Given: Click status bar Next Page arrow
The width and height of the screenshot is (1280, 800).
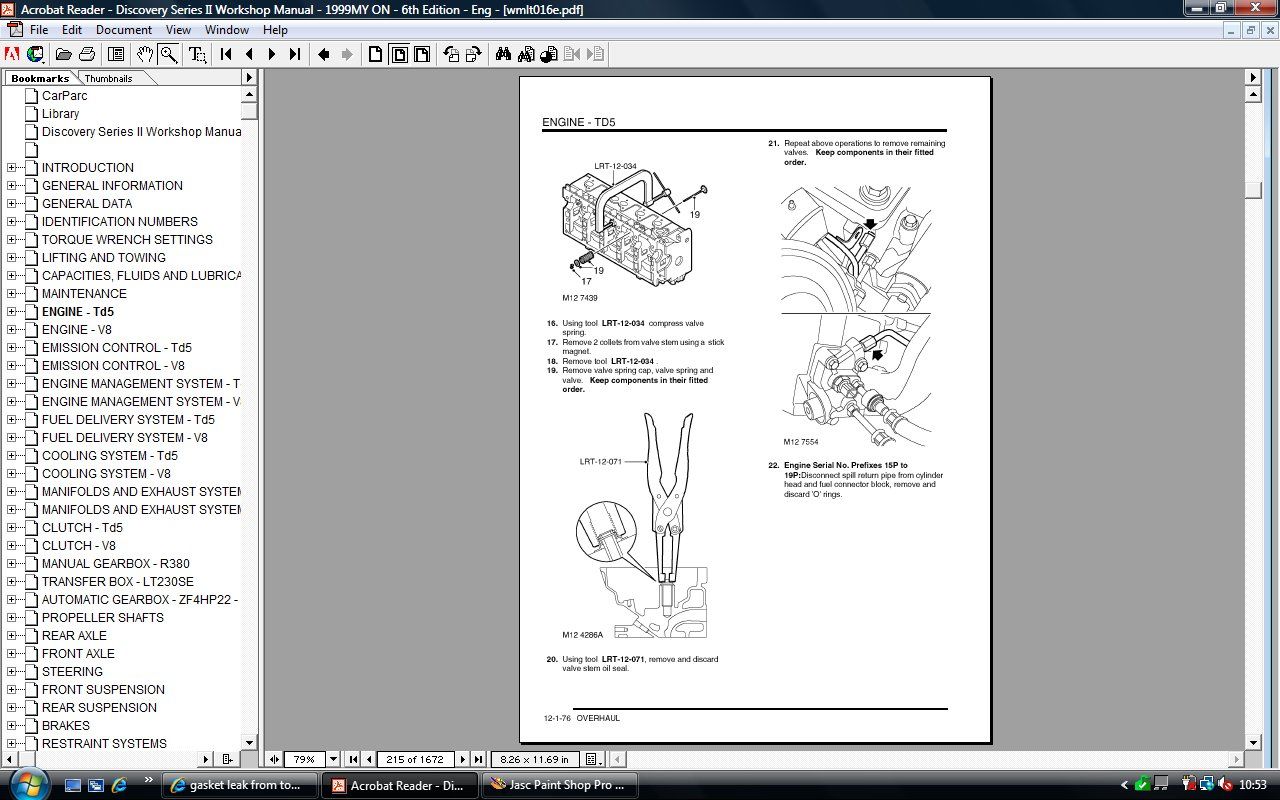Looking at the screenshot, I should pos(464,759).
